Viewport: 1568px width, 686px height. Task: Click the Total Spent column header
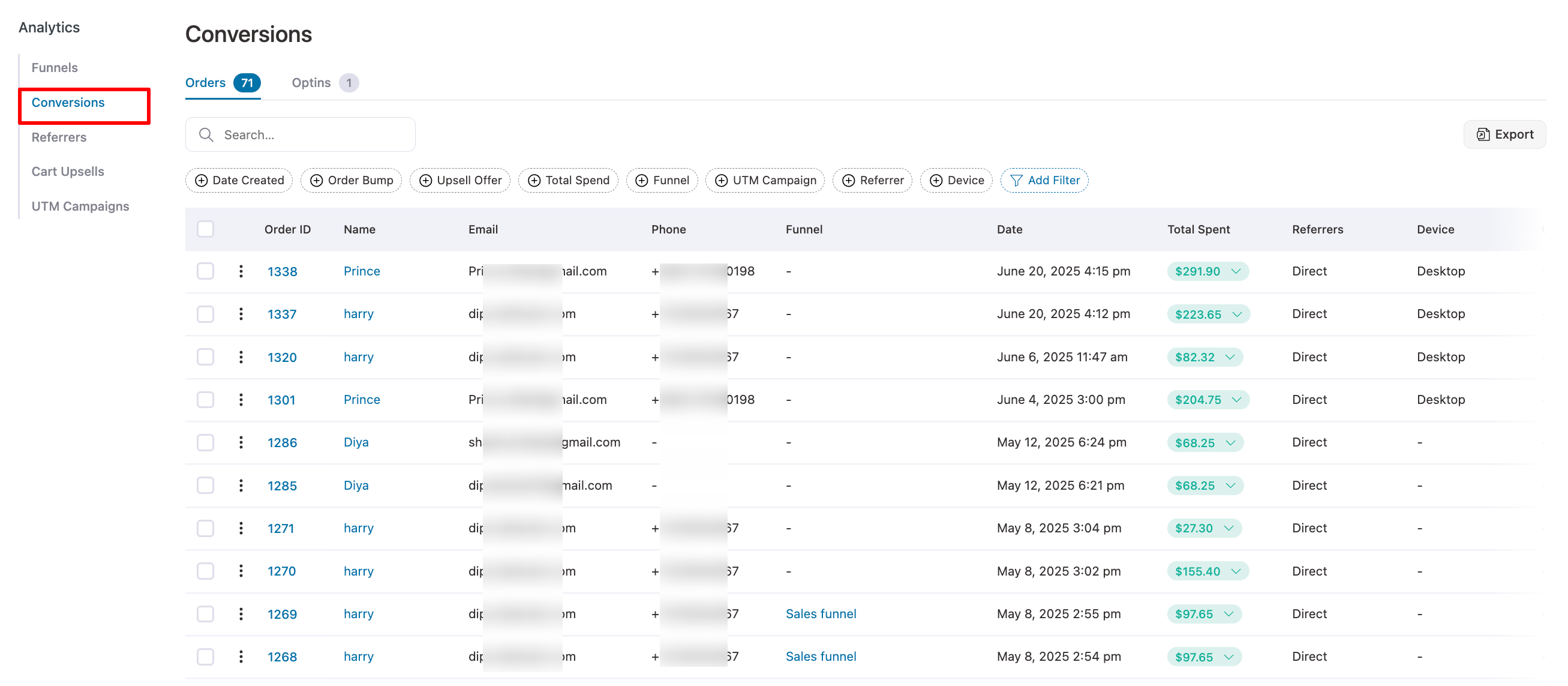[1198, 230]
